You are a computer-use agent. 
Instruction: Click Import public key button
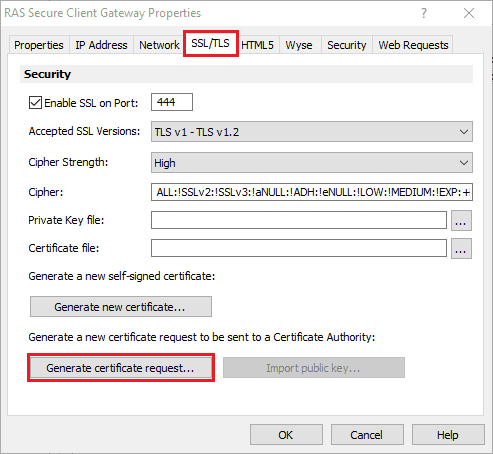(x=314, y=368)
